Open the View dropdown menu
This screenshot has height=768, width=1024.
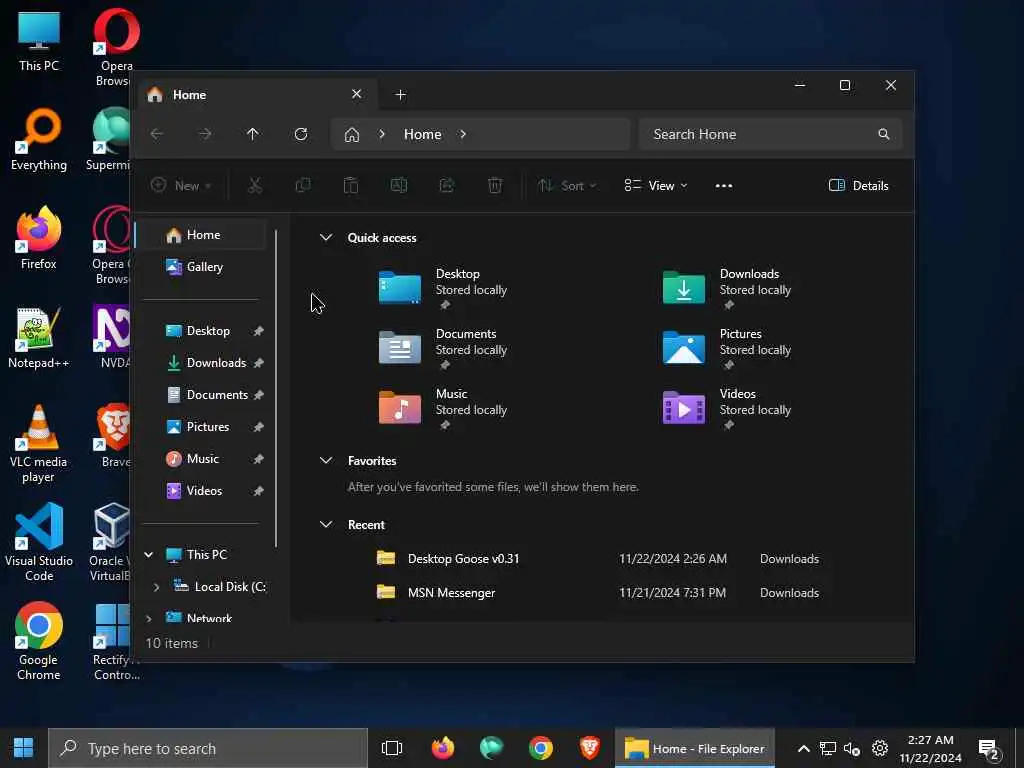[656, 185]
